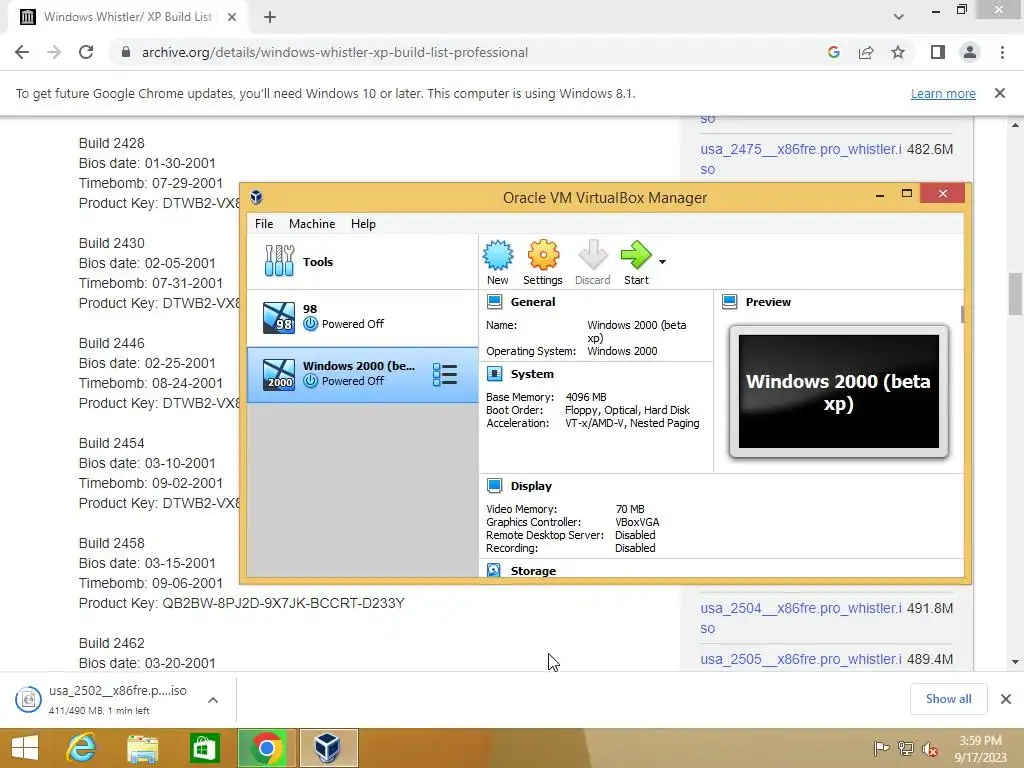Open a new Chrome tab
The width and height of the screenshot is (1024, 768).
coord(270,17)
